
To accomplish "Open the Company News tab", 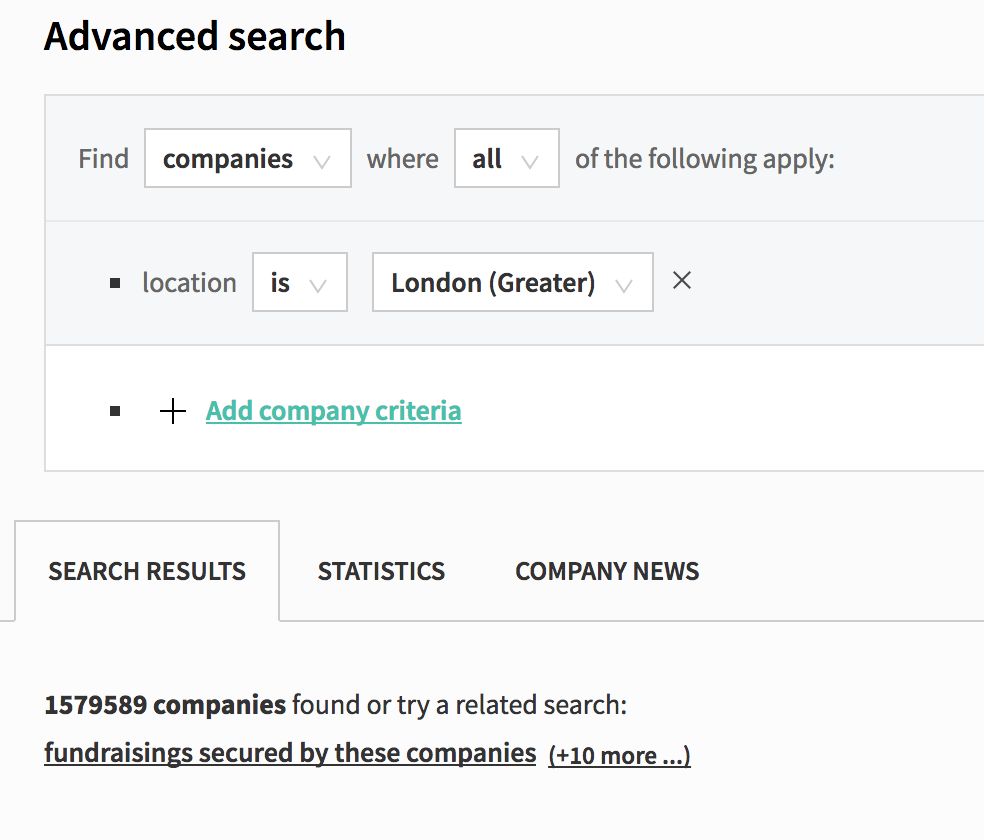I will pyautogui.click(x=607, y=572).
